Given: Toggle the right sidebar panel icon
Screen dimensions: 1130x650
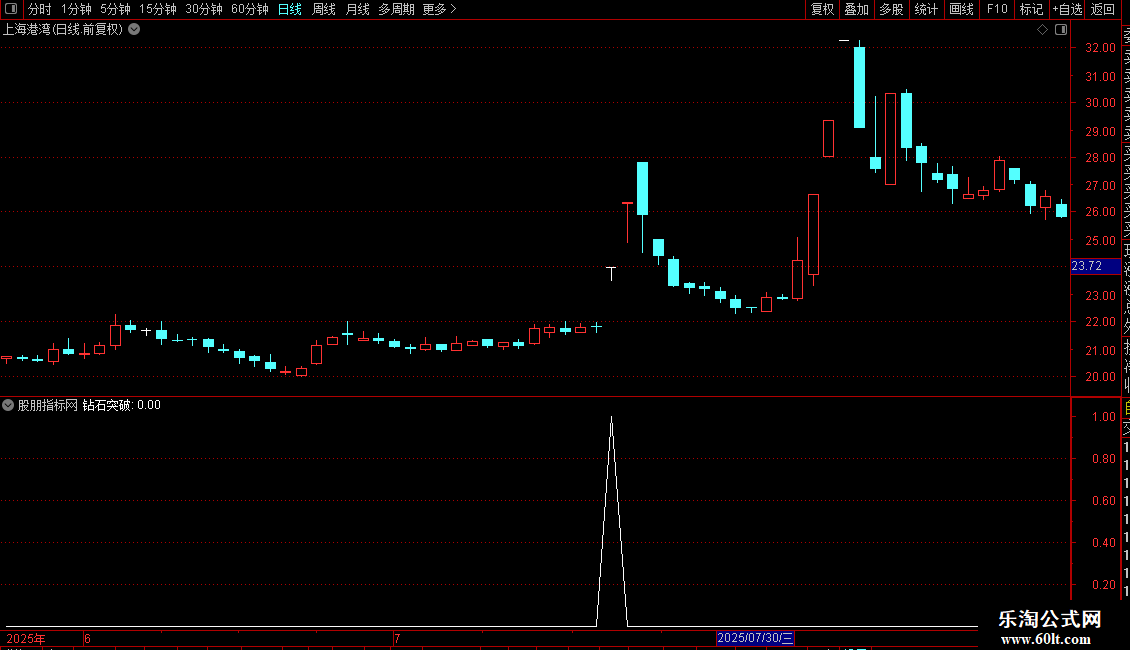Looking at the screenshot, I should (x=1061, y=30).
